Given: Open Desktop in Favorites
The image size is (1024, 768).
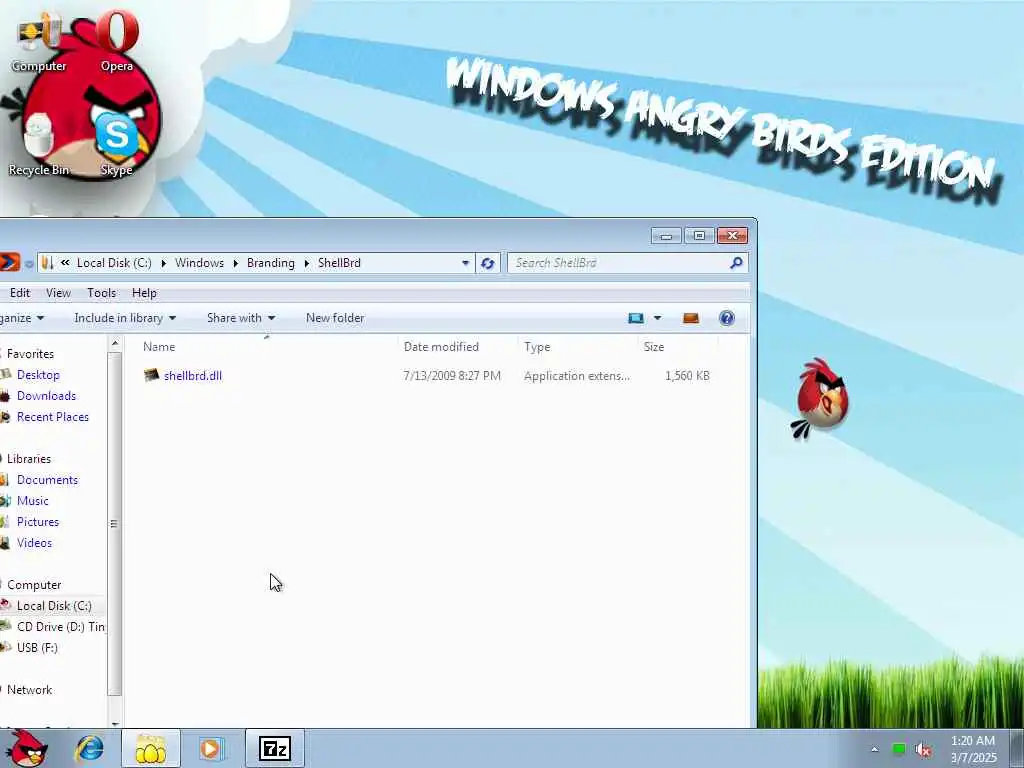Looking at the screenshot, I should (38, 375).
